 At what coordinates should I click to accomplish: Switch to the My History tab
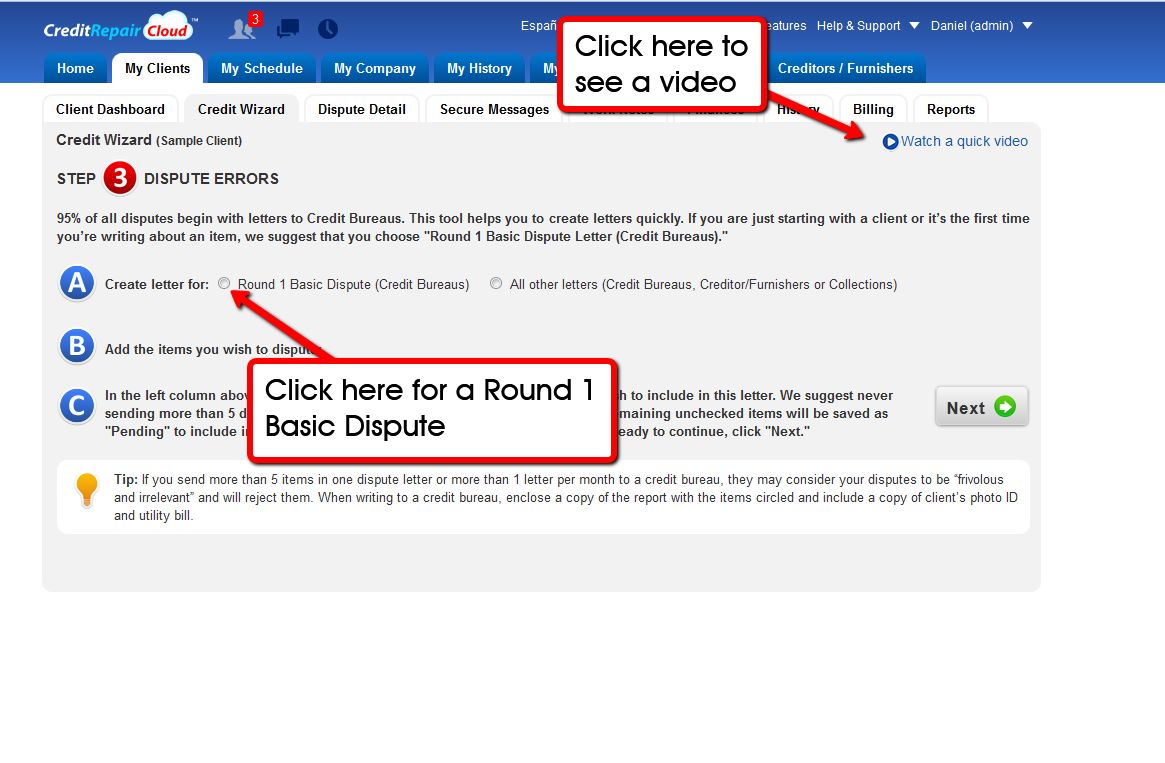[x=479, y=68]
